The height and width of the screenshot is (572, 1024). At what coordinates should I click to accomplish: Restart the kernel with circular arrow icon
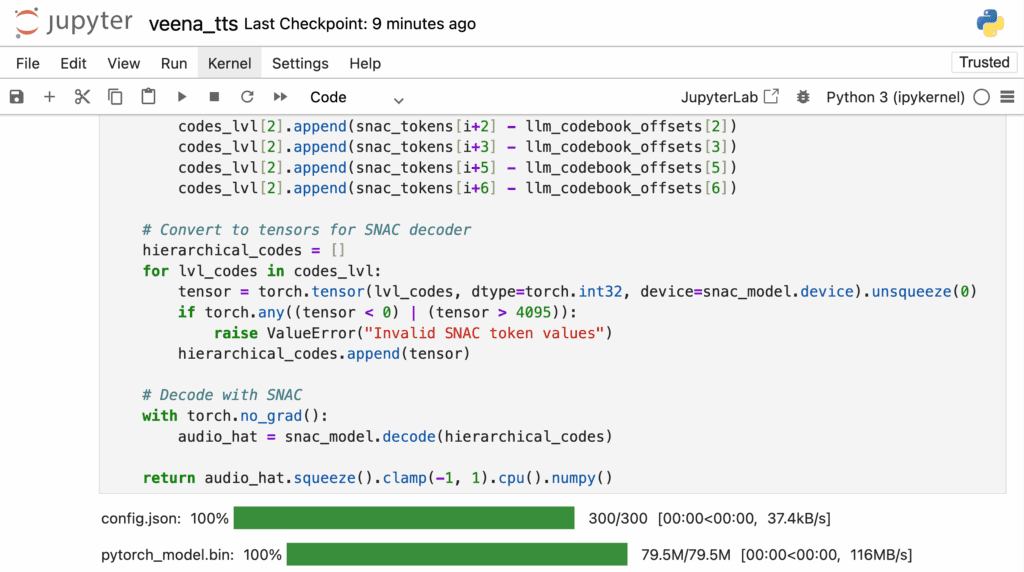(247, 97)
